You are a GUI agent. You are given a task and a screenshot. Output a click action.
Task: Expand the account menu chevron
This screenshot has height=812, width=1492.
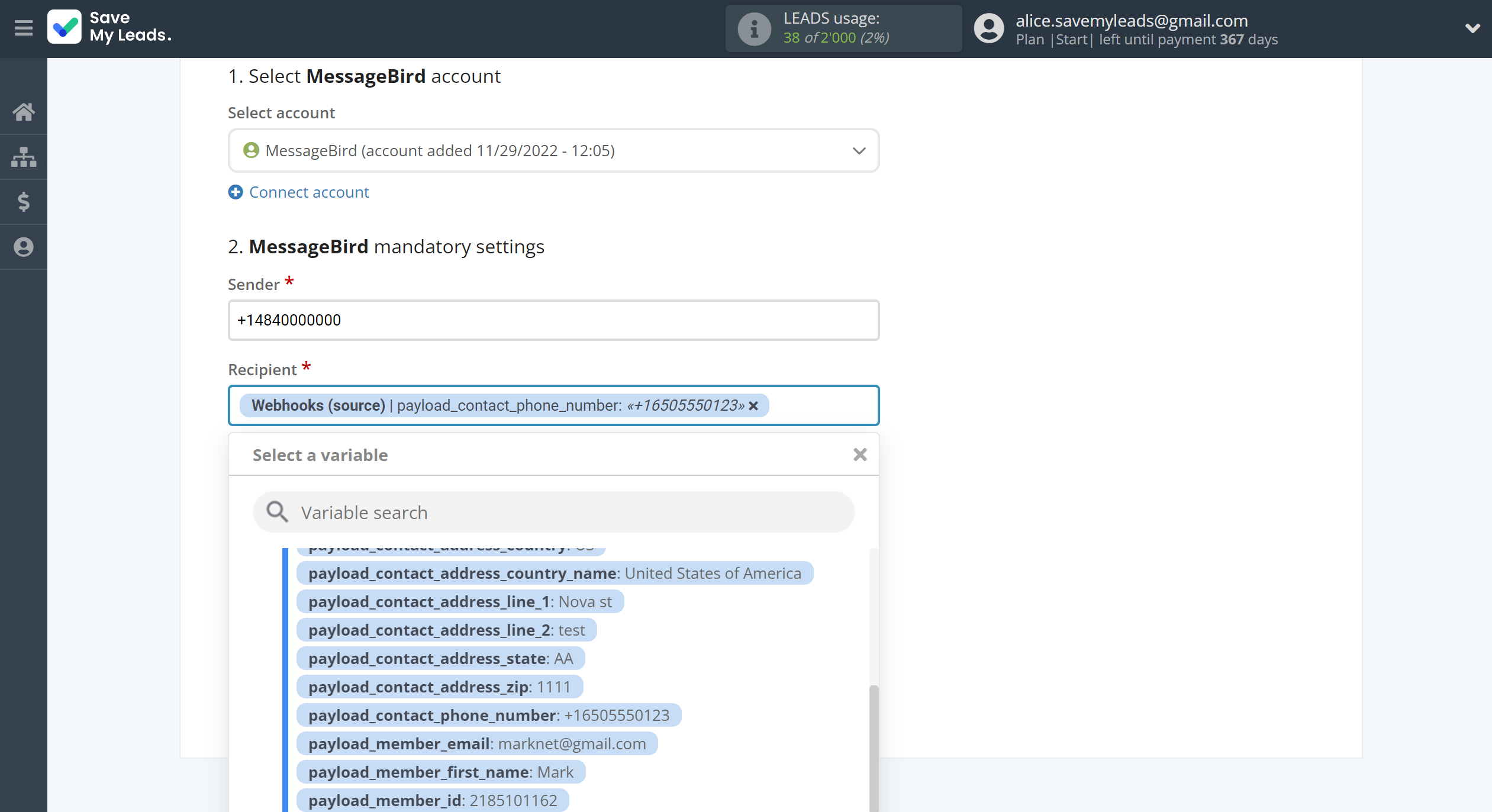tap(1472, 28)
